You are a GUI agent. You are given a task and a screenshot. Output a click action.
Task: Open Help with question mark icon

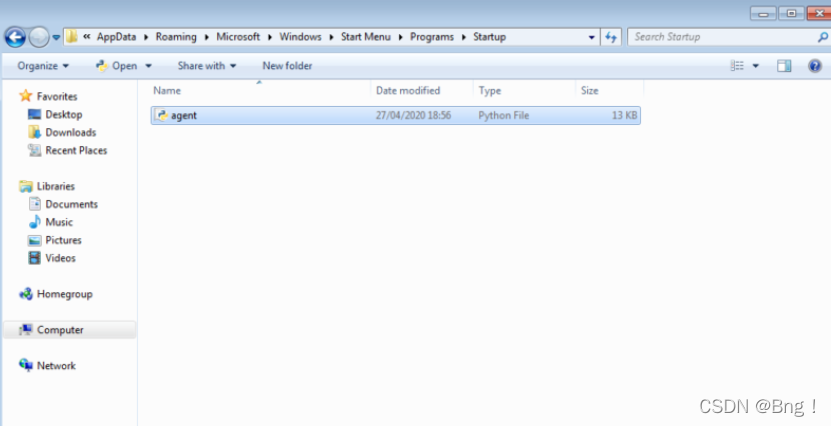click(x=815, y=66)
